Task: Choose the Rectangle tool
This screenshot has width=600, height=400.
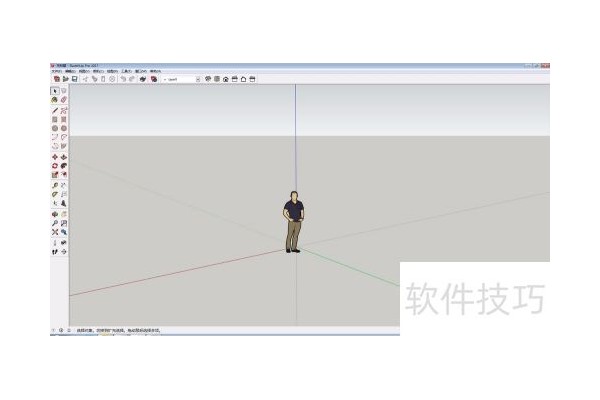Action: (x=55, y=119)
